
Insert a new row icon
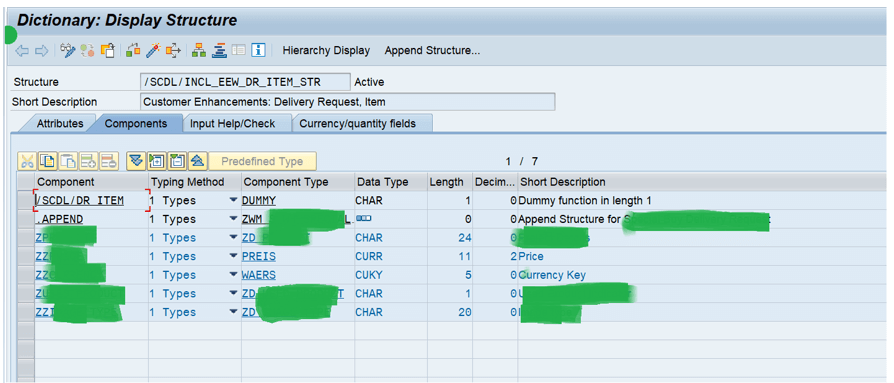click(x=88, y=161)
